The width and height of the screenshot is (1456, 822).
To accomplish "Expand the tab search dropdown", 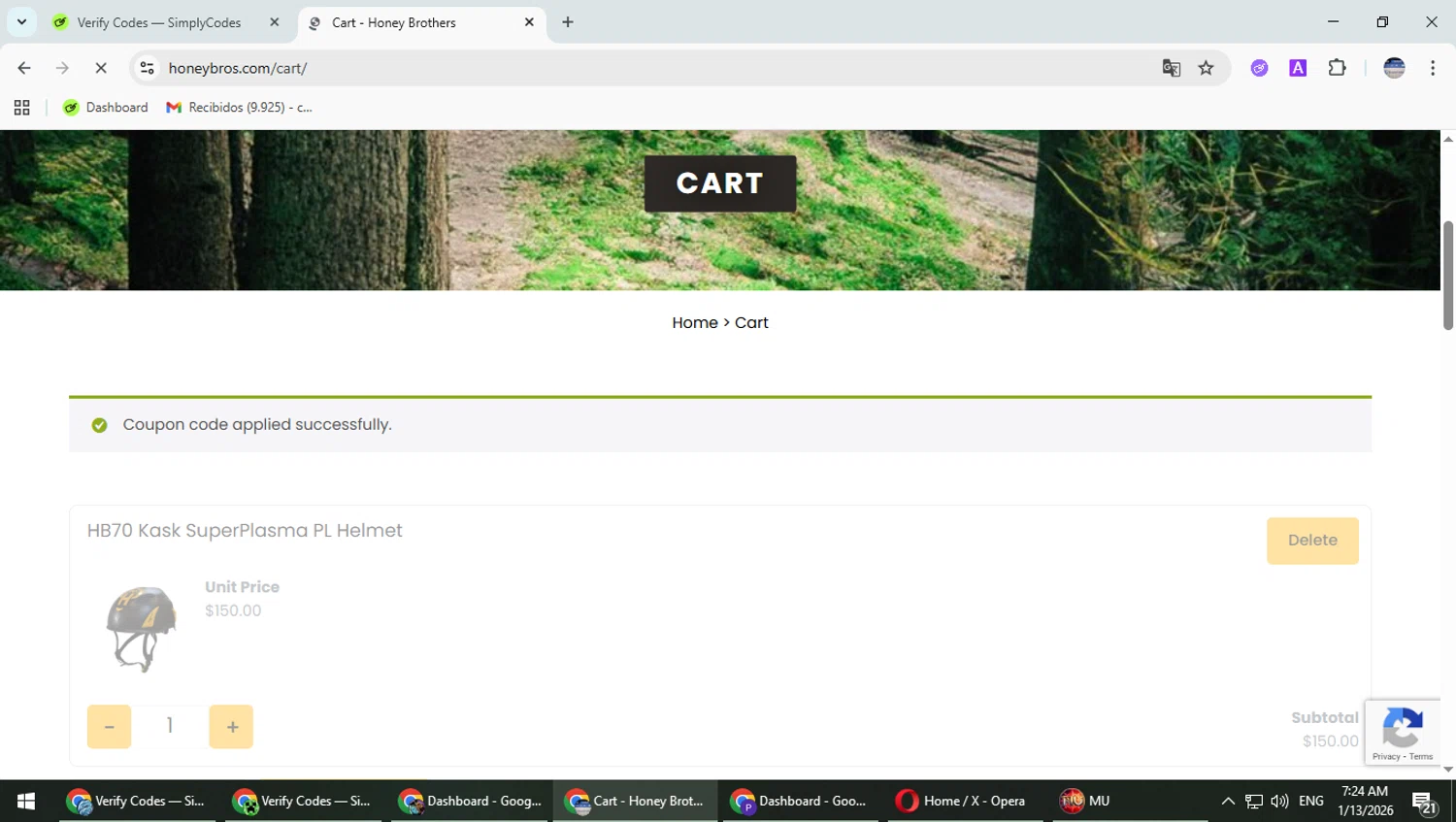I will [21, 22].
